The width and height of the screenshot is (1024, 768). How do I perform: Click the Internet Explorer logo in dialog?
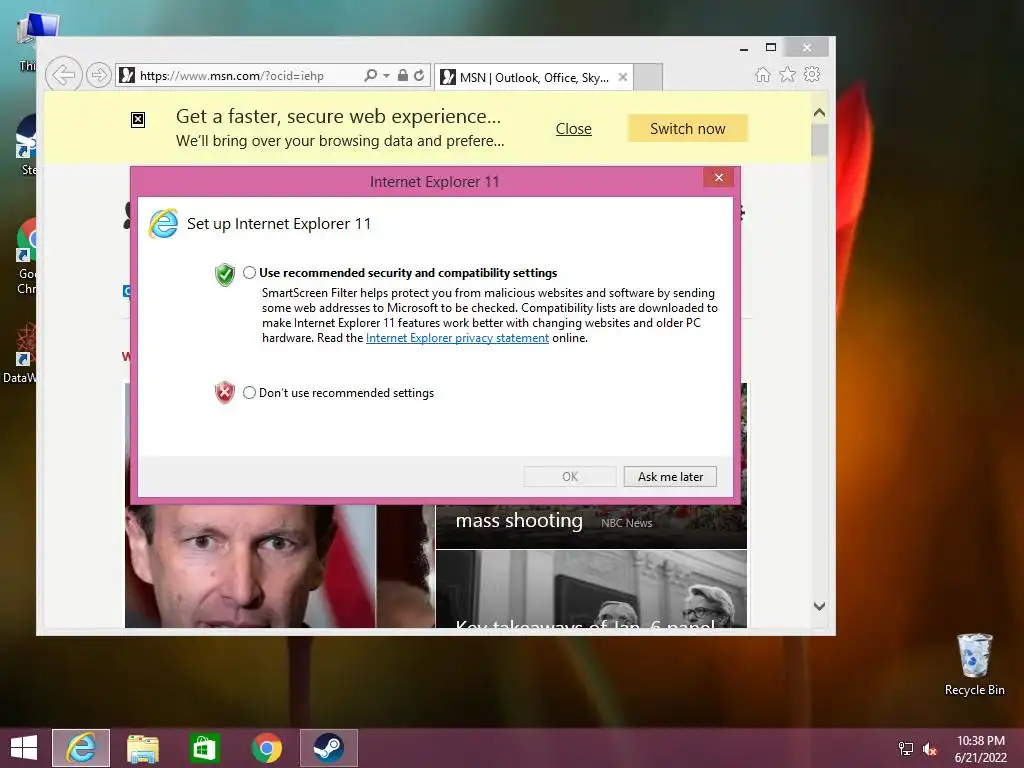click(163, 224)
